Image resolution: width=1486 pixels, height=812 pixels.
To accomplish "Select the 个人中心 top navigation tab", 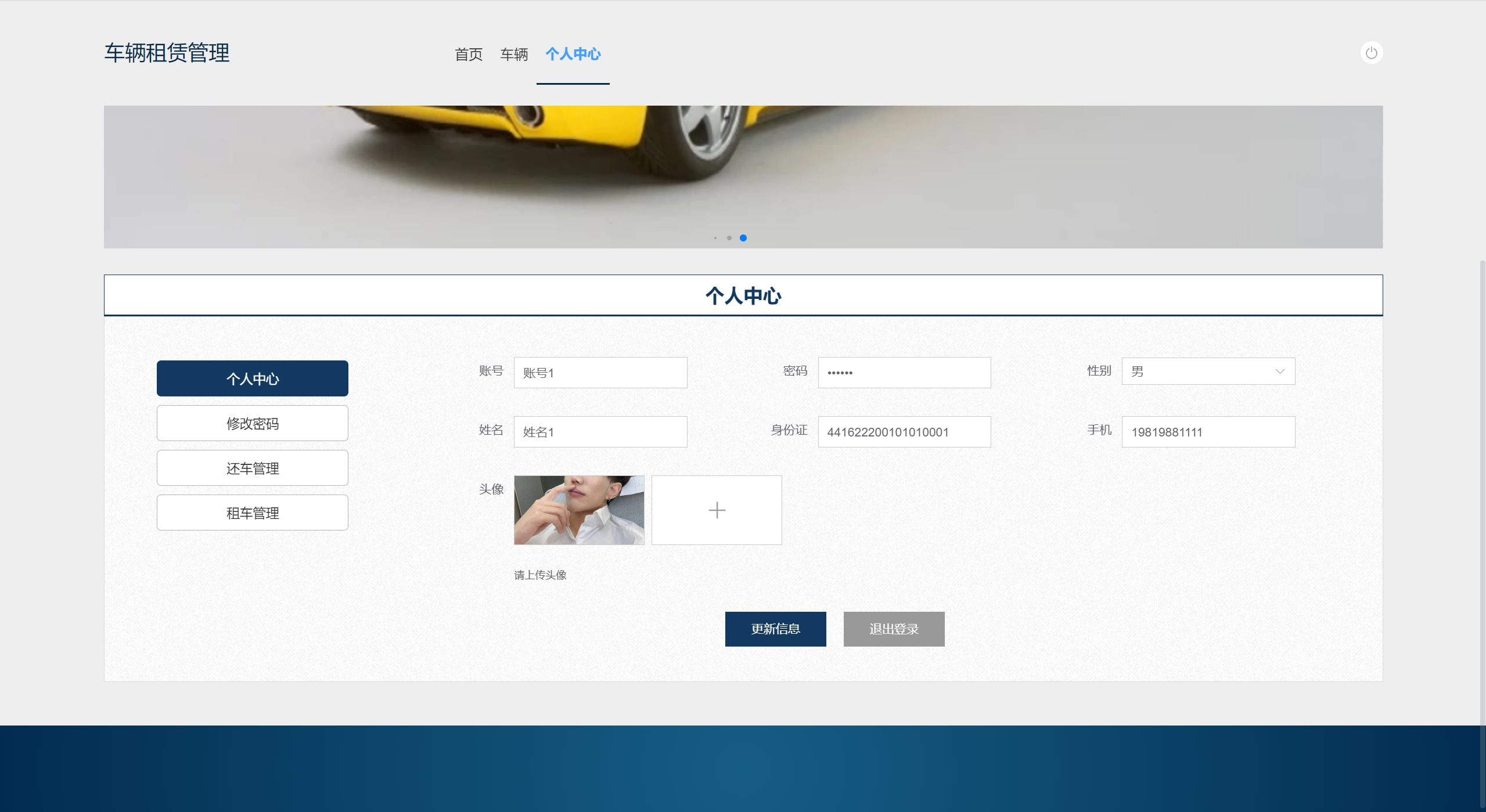I will 573,55.
